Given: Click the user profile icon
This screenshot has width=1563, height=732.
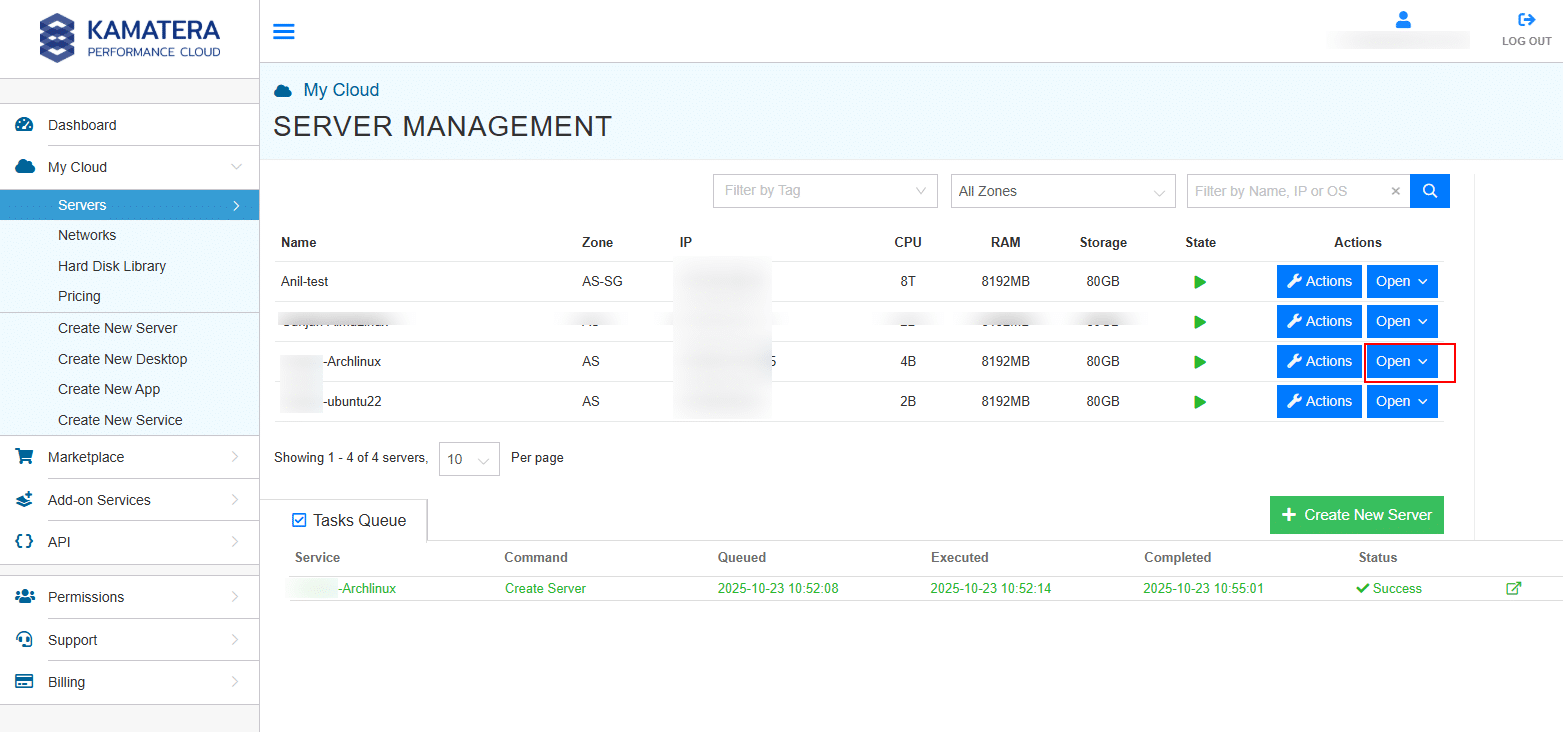Looking at the screenshot, I should 1403,20.
